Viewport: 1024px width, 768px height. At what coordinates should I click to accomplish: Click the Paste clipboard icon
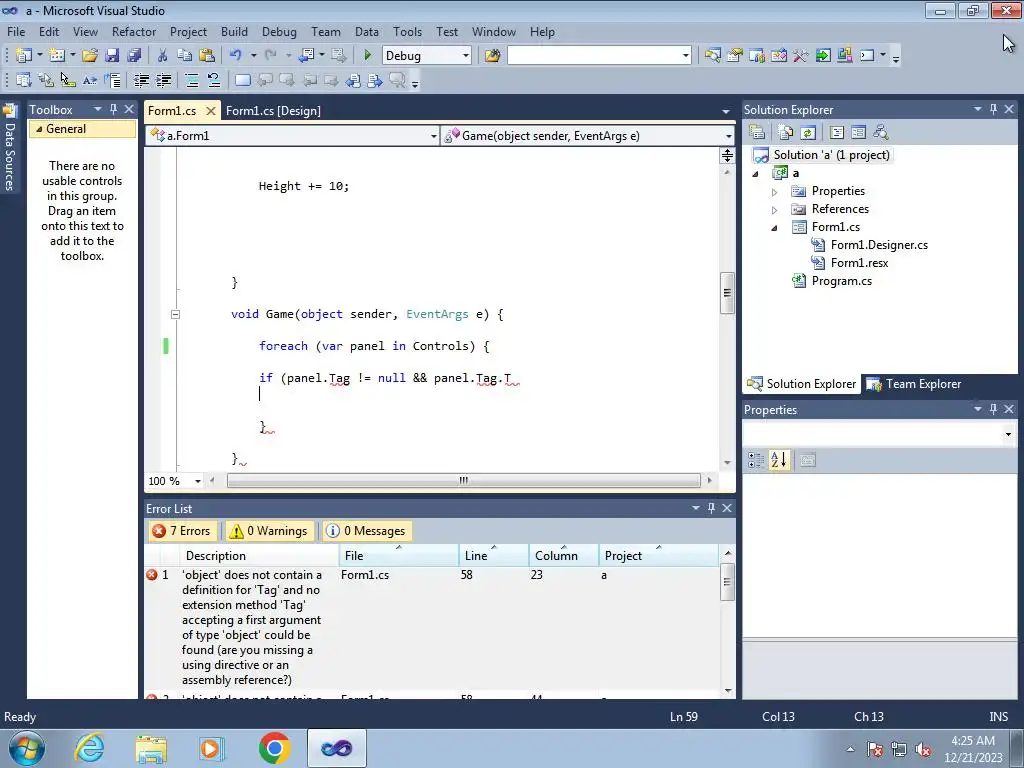pyautogui.click(x=207, y=56)
